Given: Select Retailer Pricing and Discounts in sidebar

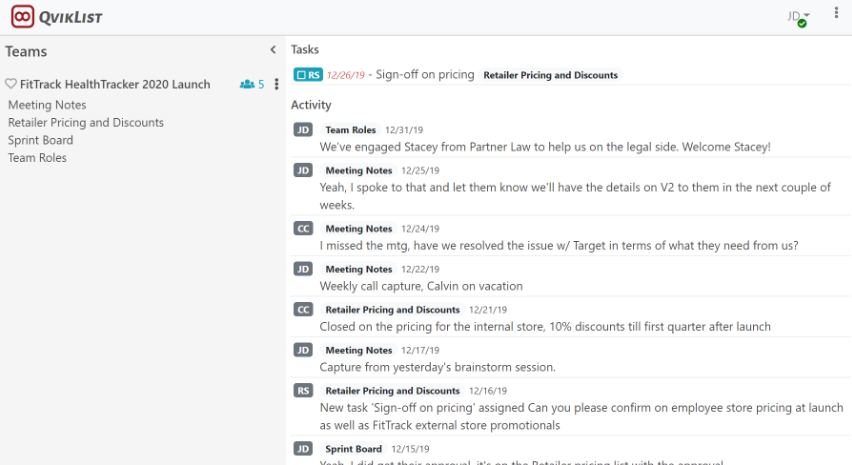Looking at the screenshot, I should [x=86, y=123].
